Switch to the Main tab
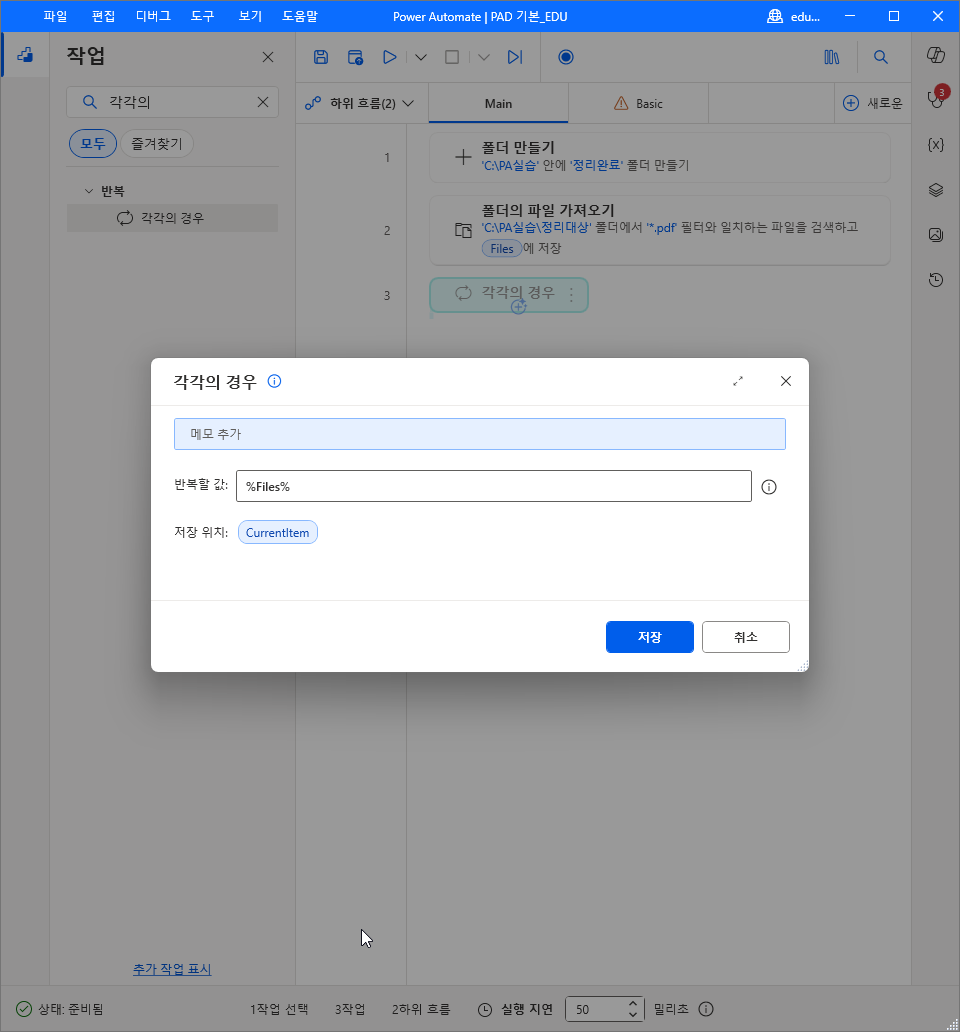This screenshot has width=960, height=1032. click(x=498, y=103)
